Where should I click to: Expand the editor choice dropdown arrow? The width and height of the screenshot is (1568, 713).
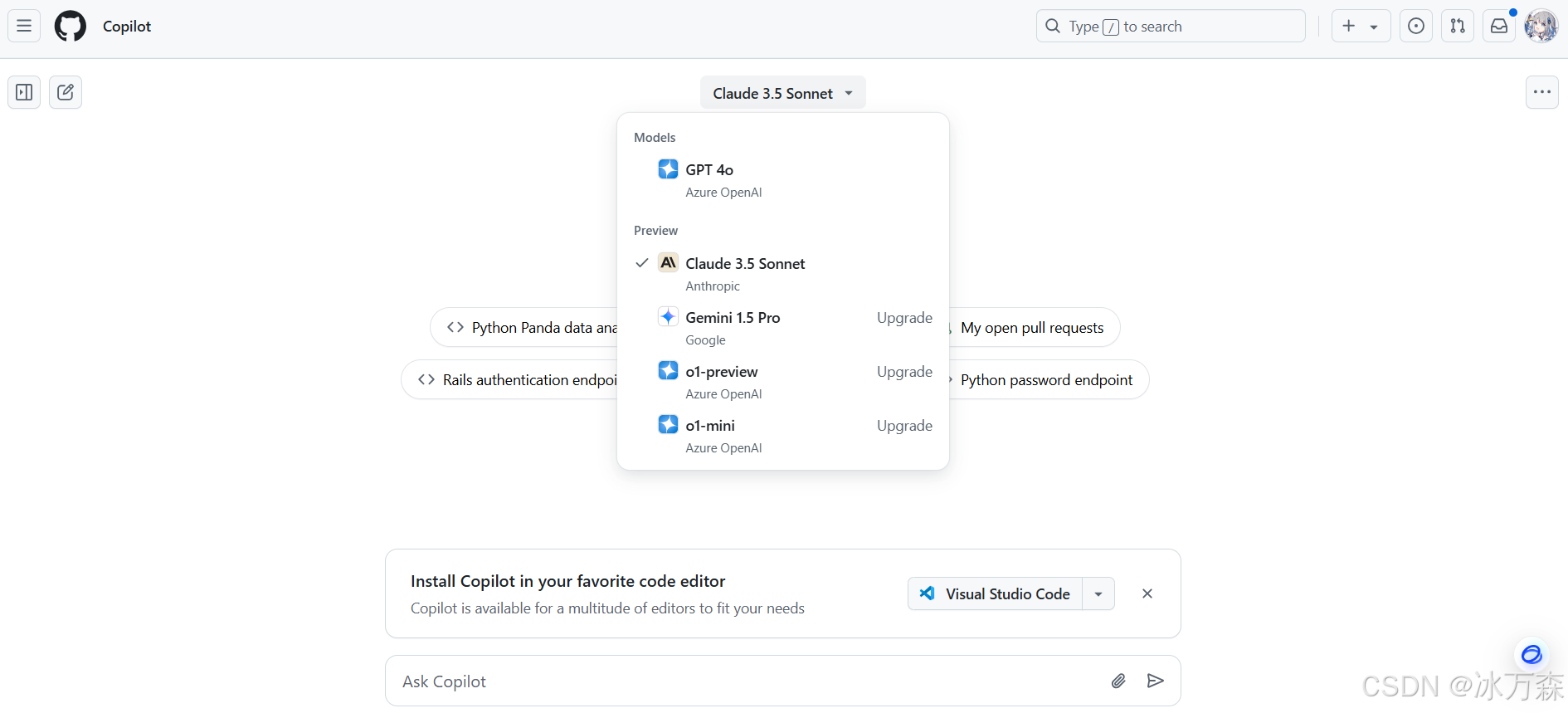pyautogui.click(x=1098, y=593)
